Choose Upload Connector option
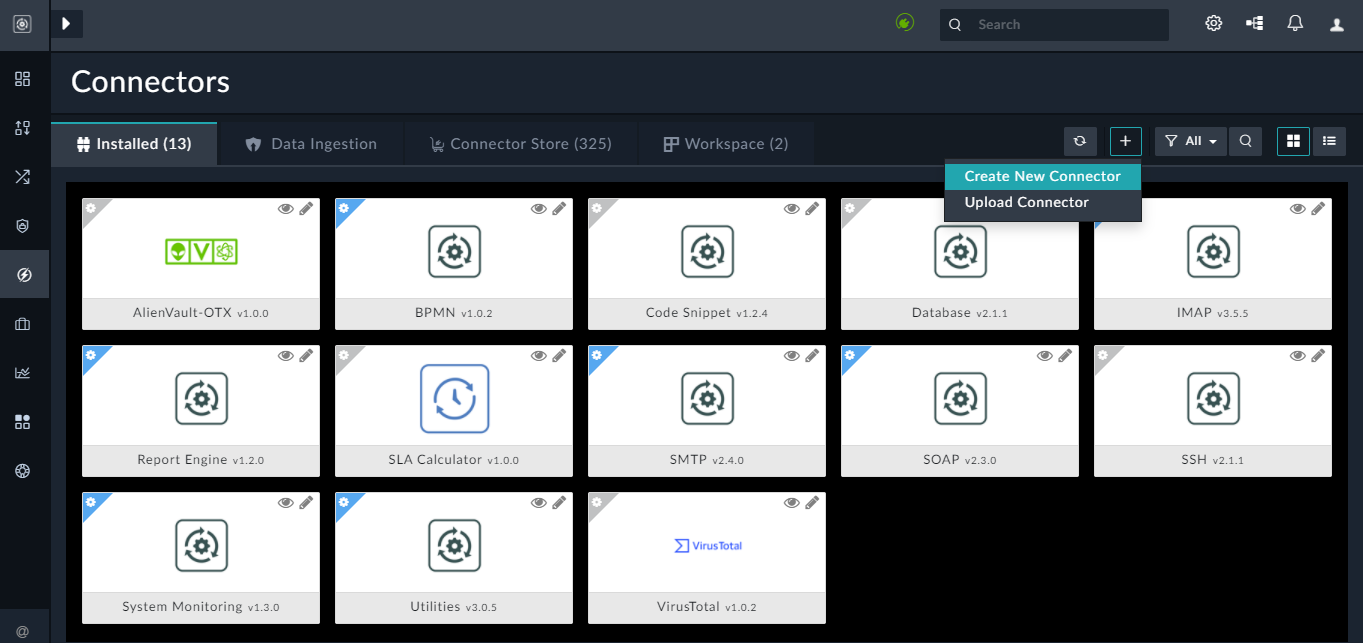1363x643 pixels. (1026, 202)
